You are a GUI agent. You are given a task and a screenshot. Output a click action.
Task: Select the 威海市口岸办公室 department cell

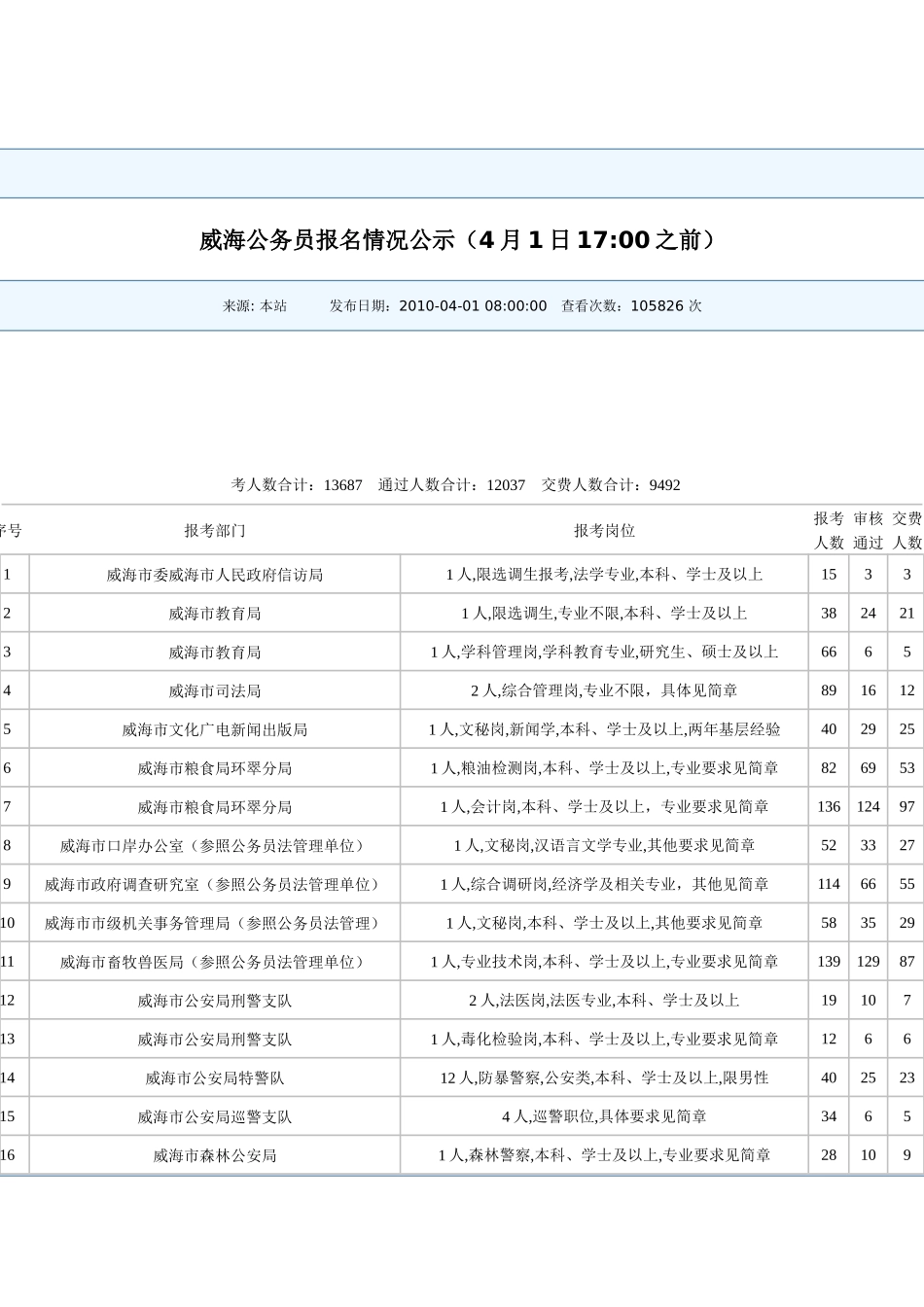pyautogui.click(x=215, y=846)
